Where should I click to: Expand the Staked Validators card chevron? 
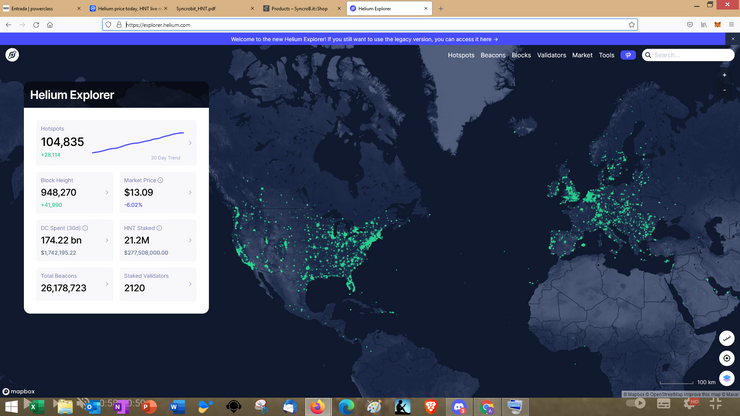(x=190, y=284)
